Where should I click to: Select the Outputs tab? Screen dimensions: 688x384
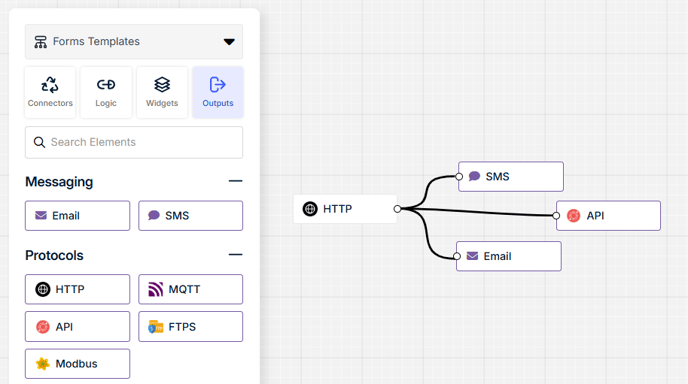[218, 92]
